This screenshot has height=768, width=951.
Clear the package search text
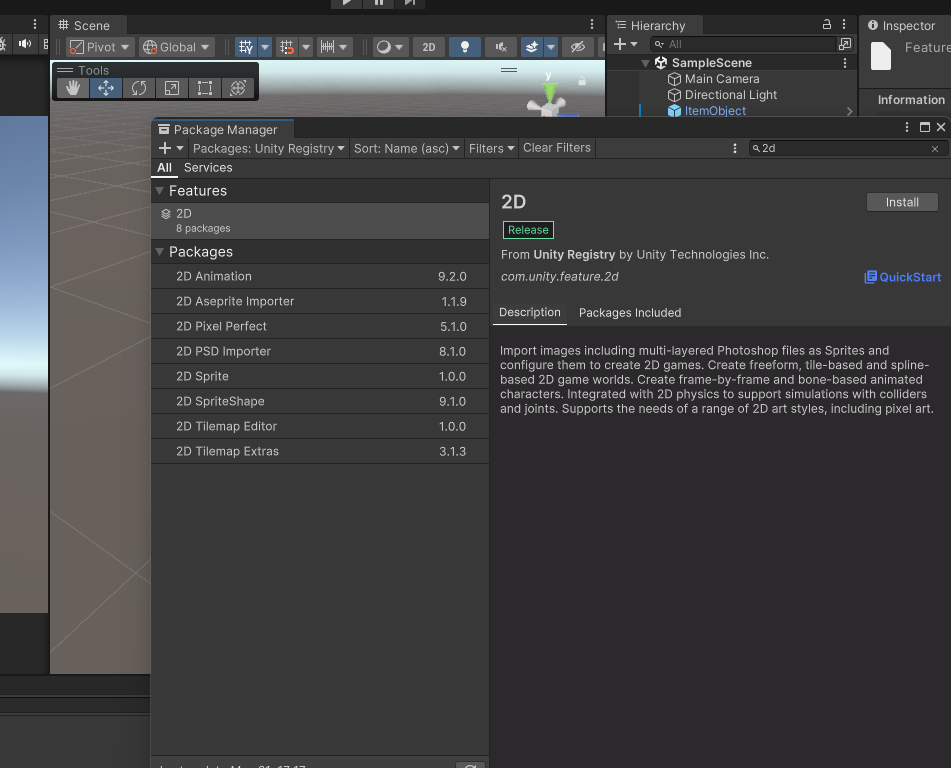[x=935, y=149]
